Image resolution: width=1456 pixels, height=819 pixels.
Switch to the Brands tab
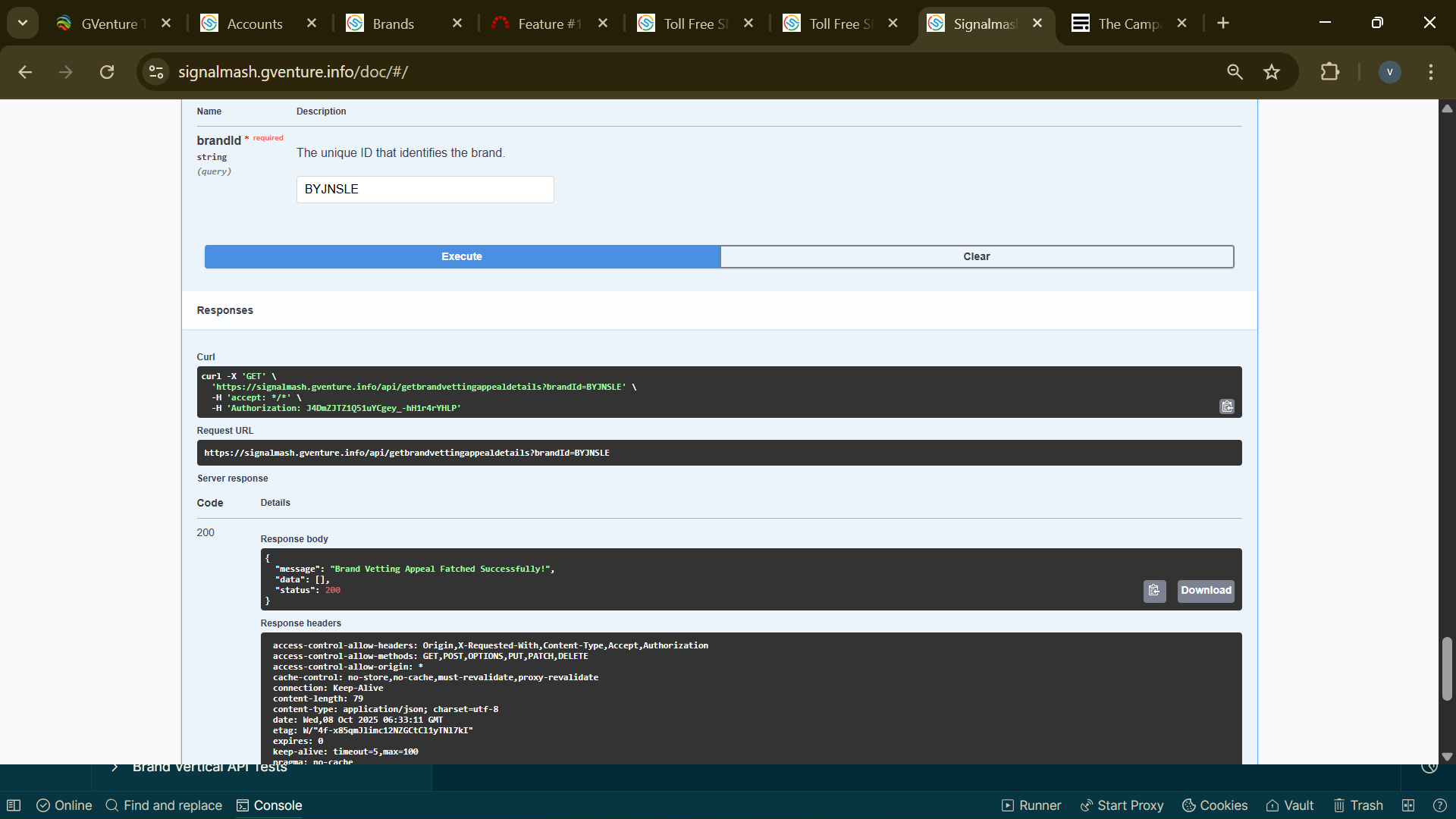point(393,24)
